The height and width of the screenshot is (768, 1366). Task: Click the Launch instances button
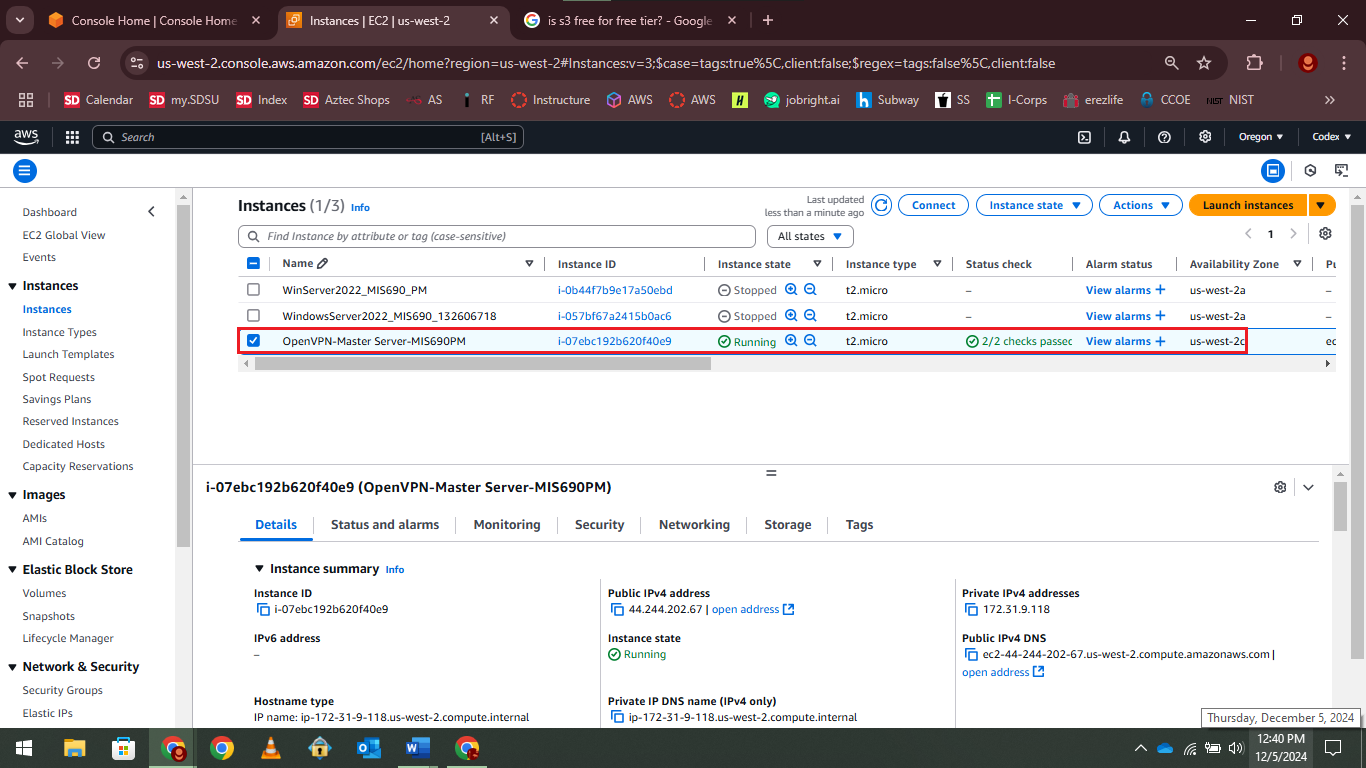click(1248, 205)
